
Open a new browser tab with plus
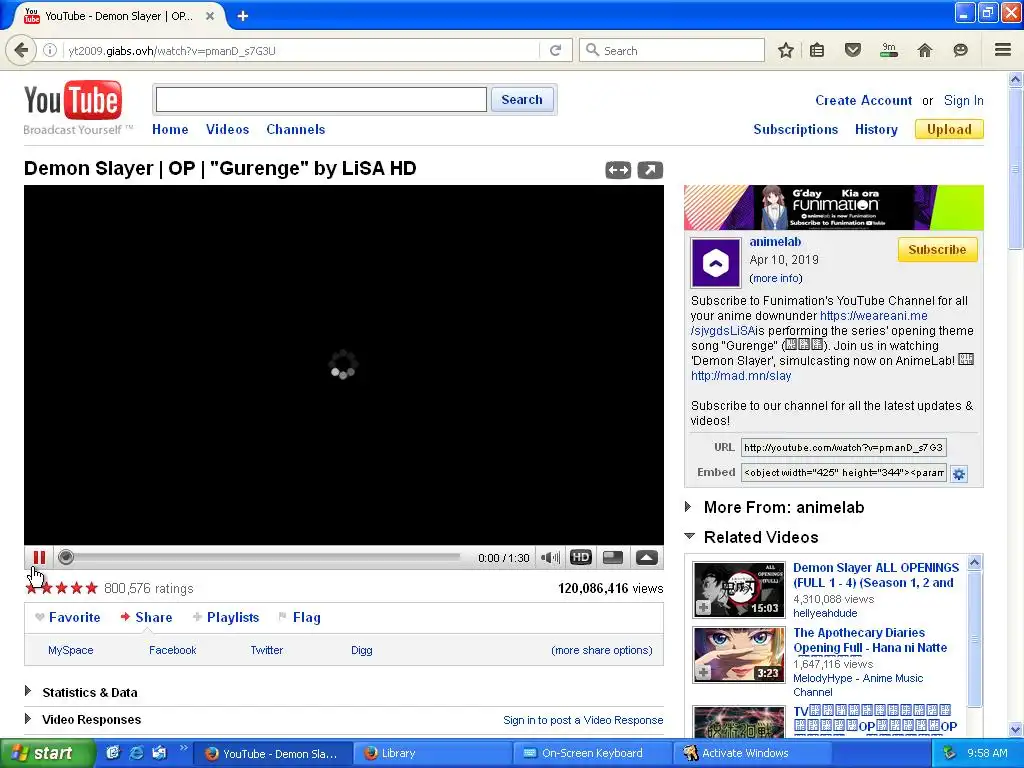click(243, 16)
